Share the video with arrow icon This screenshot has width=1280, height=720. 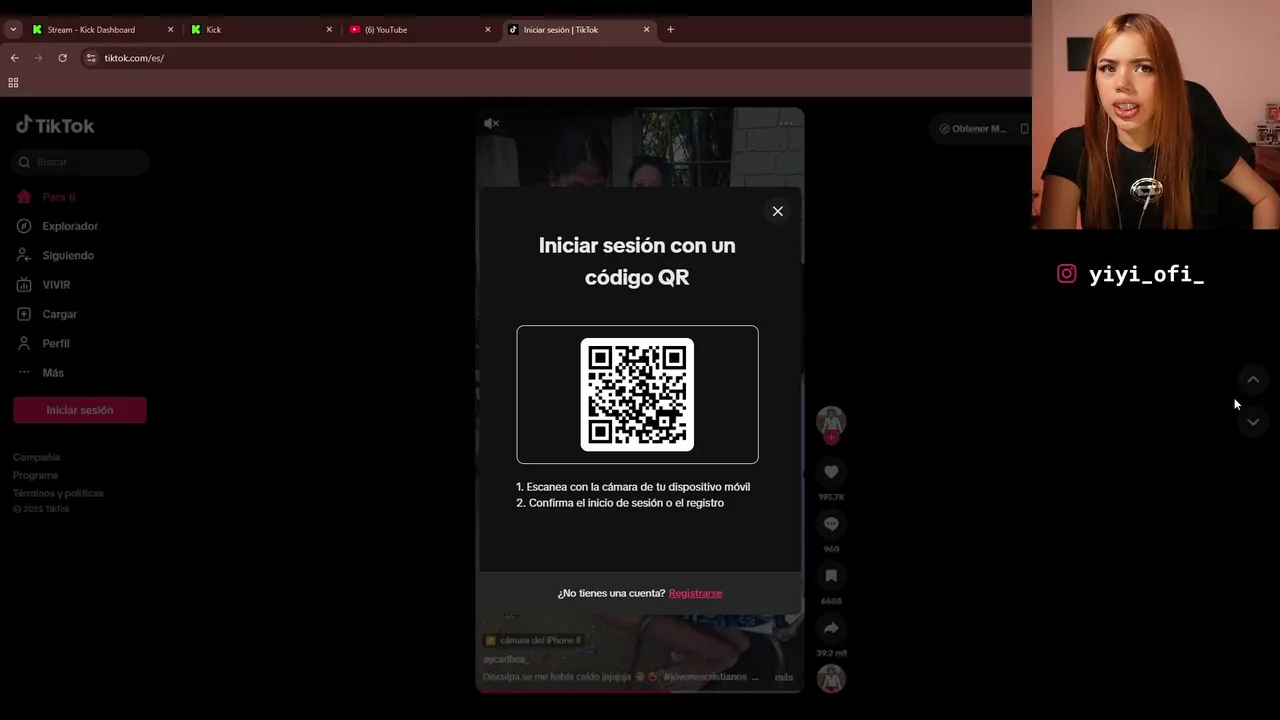[831, 628]
